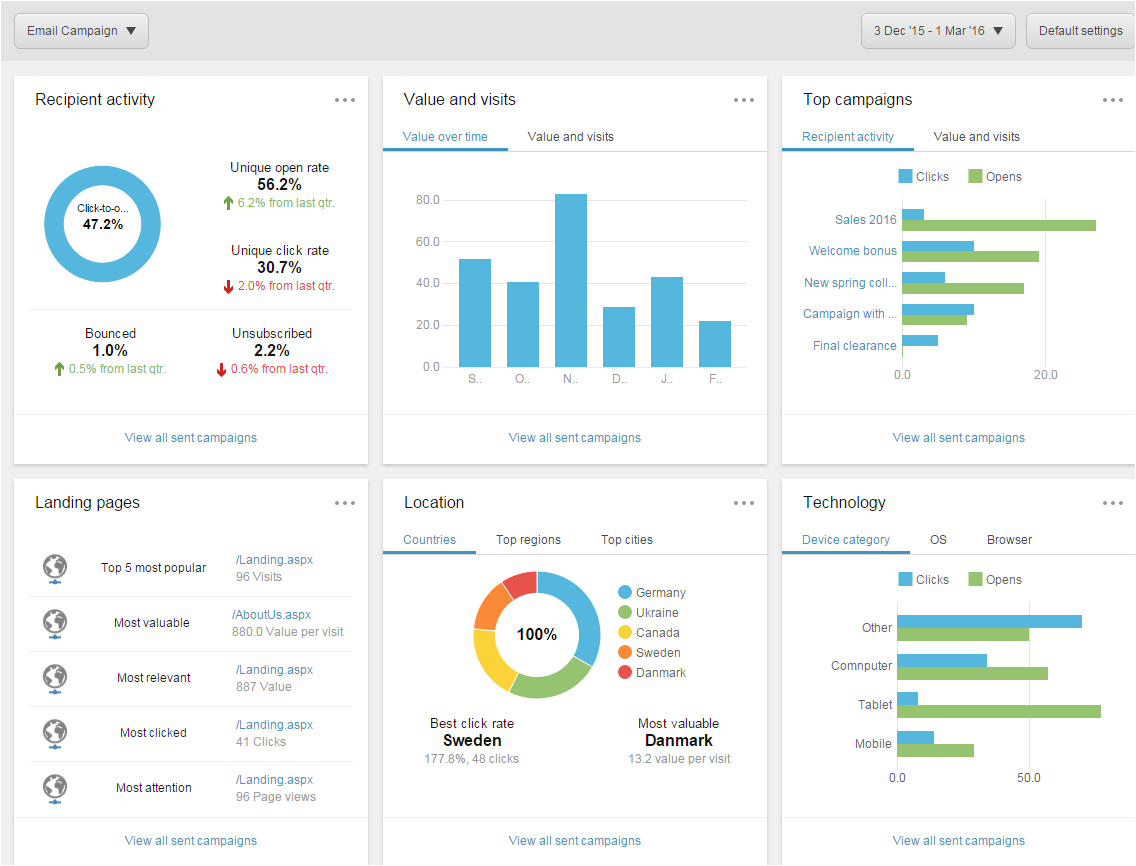Open the Landing pages panel options menu
This screenshot has height=866, width=1136.
(345, 503)
